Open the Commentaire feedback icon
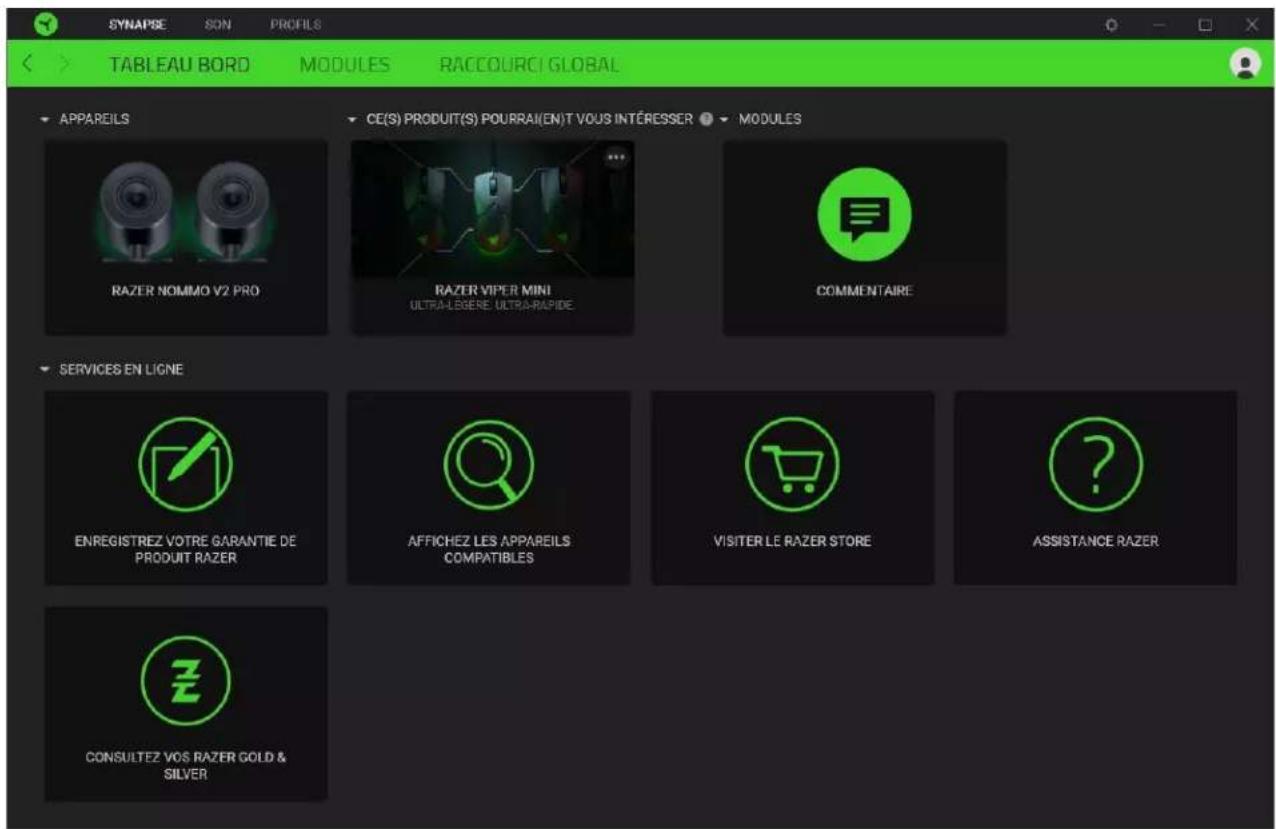The height and width of the screenshot is (829, 1276). pos(864,213)
